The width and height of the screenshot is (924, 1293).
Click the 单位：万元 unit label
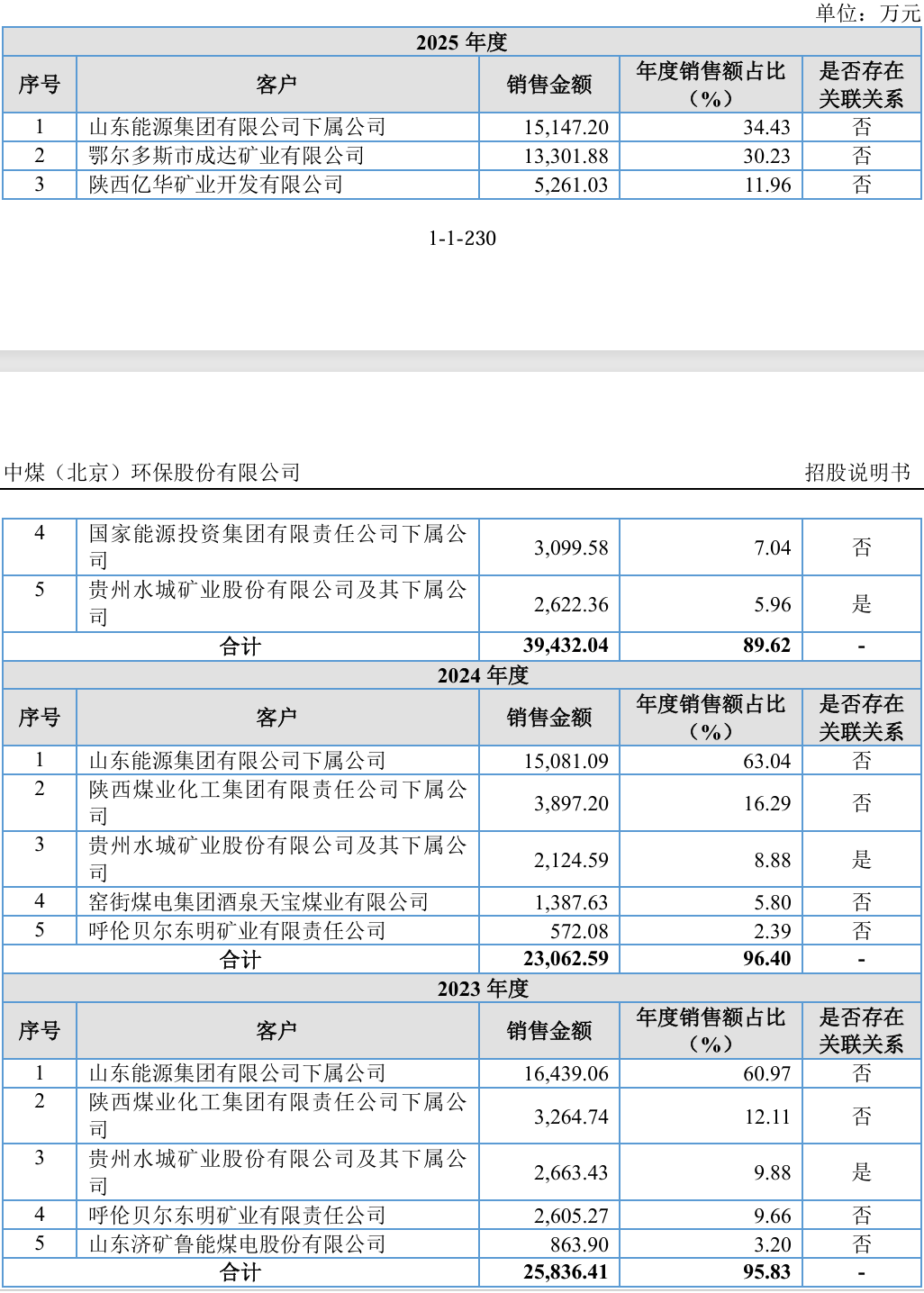(867, 13)
